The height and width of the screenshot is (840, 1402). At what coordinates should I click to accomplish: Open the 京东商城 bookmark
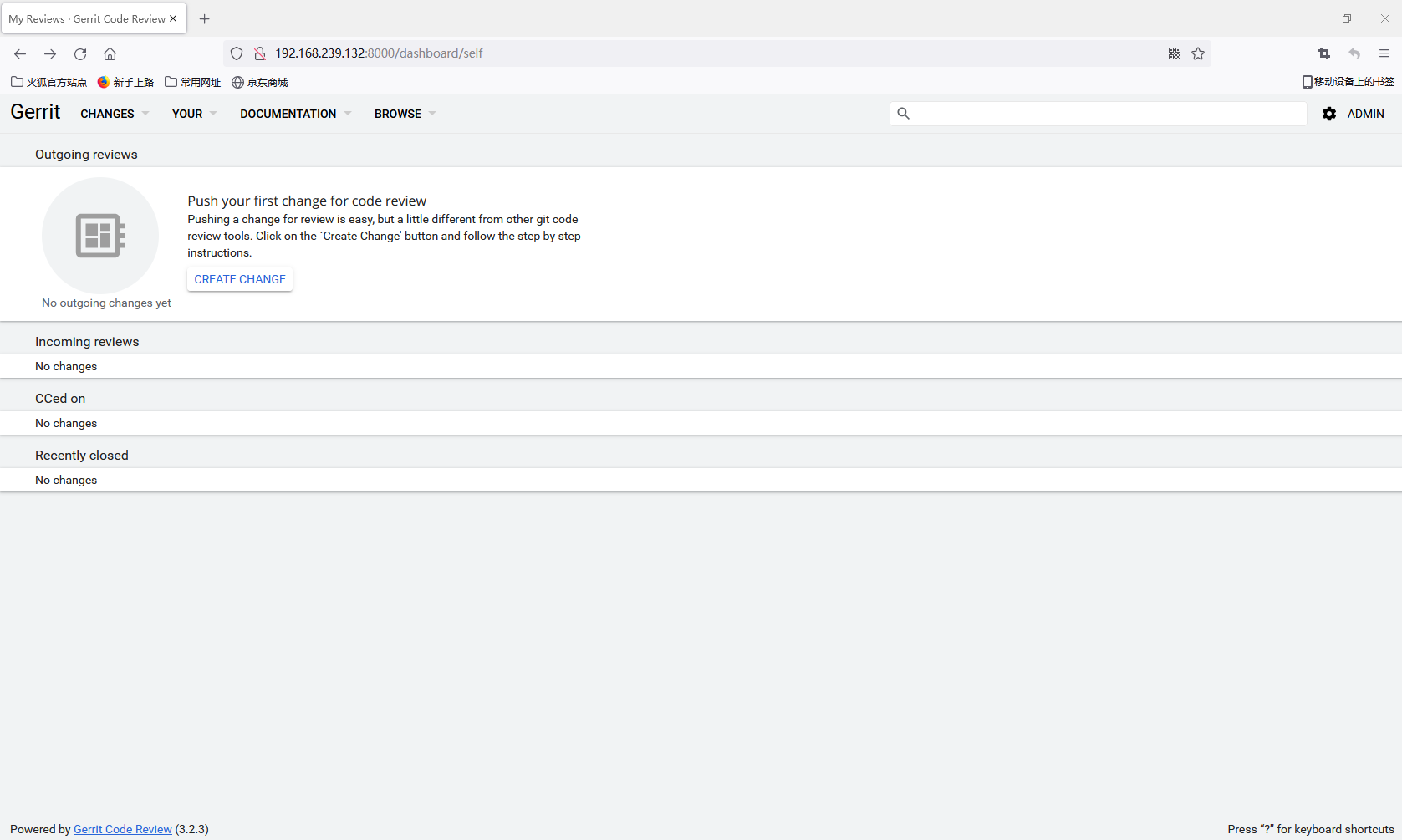(x=260, y=82)
